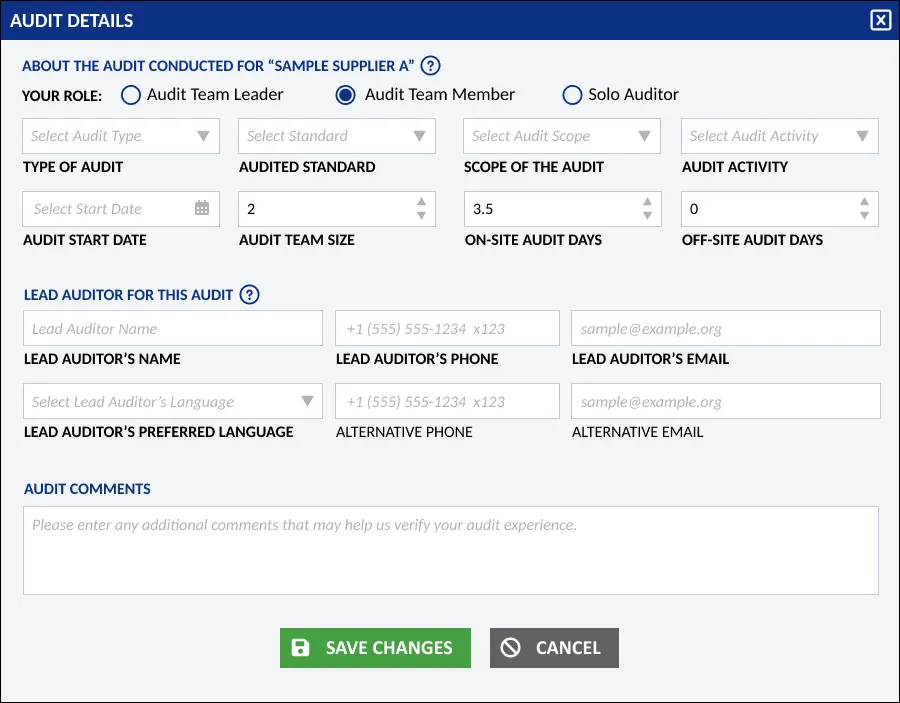
Task: Focus the Off-Site Audit Days field
Action: pyautogui.click(x=780, y=209)
